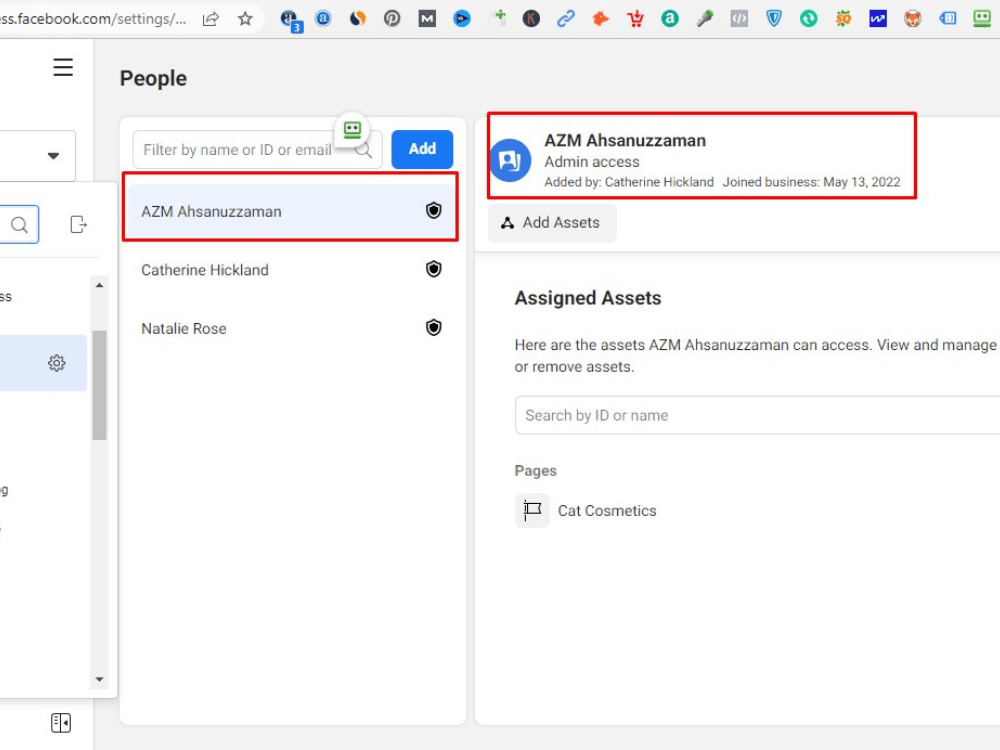
Task: Click the search icon in left sidebar
Action: pyautogui.click(x=19, y=224)
